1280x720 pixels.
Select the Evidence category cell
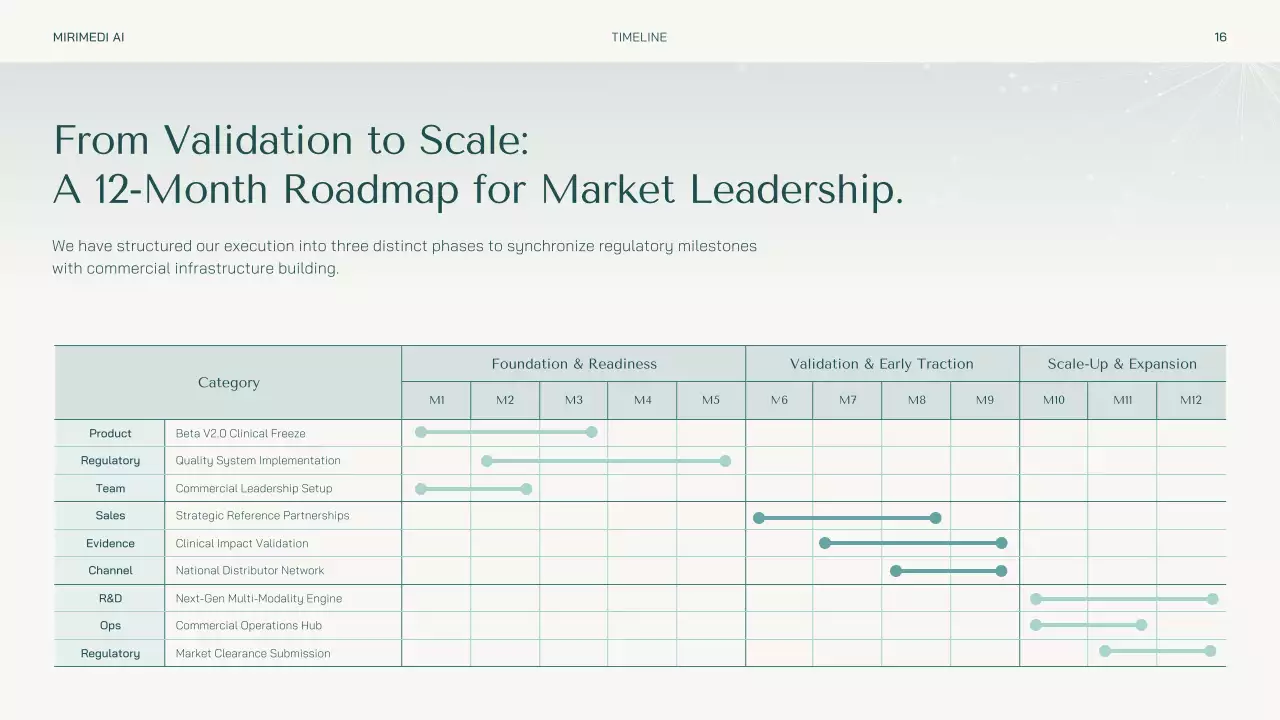pyautogui.click(x=110, y=543)
